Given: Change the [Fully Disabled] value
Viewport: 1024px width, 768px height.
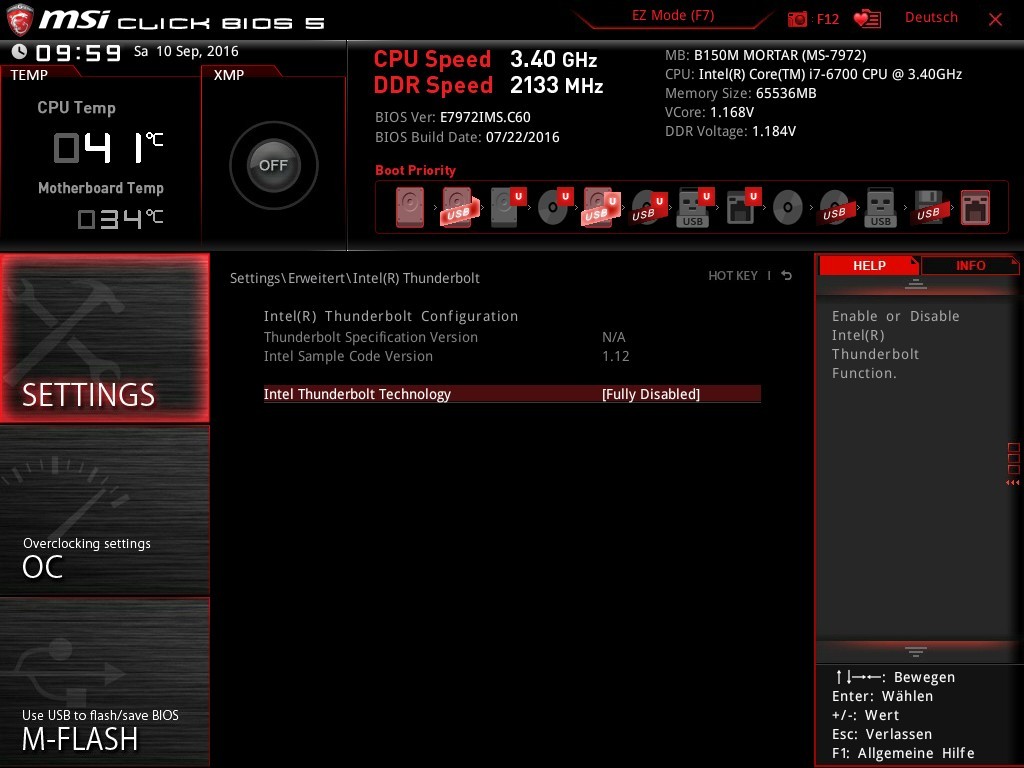Looking at the screenshot, I should (650, 394).
